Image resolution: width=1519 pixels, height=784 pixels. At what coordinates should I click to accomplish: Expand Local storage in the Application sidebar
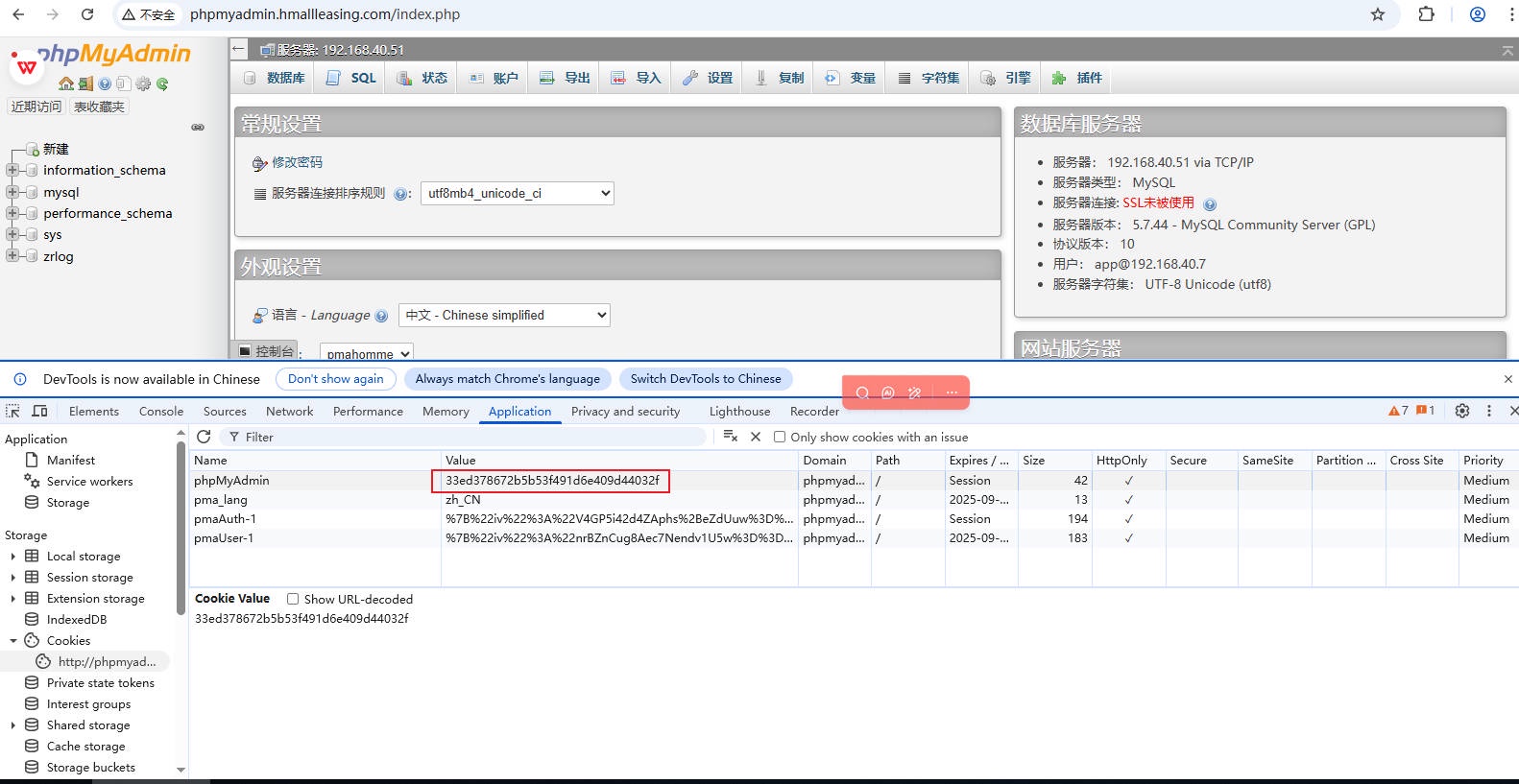(x=13, y=557)
